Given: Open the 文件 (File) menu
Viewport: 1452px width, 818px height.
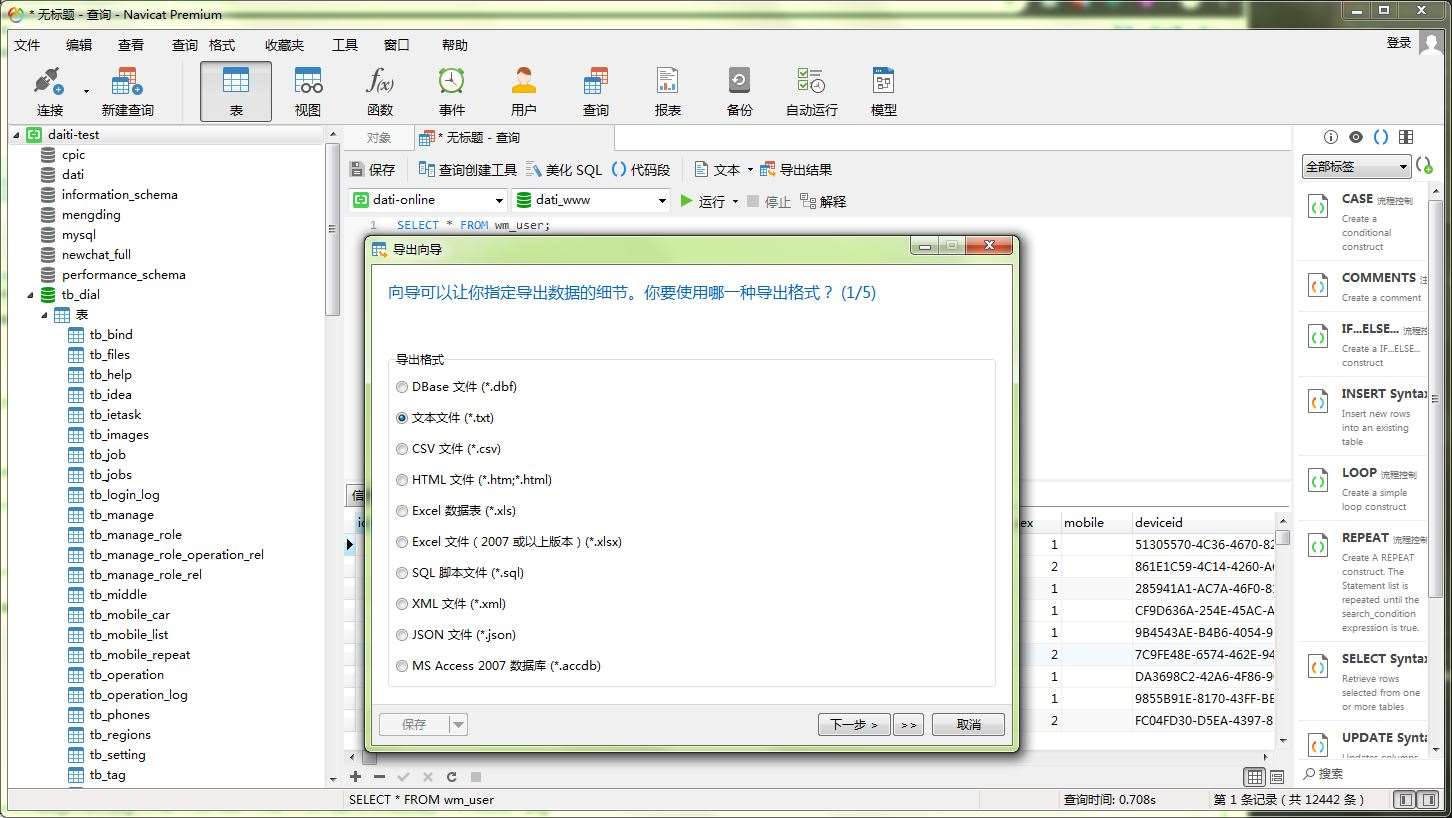Looking at the screenshot, I should point(27,45).
